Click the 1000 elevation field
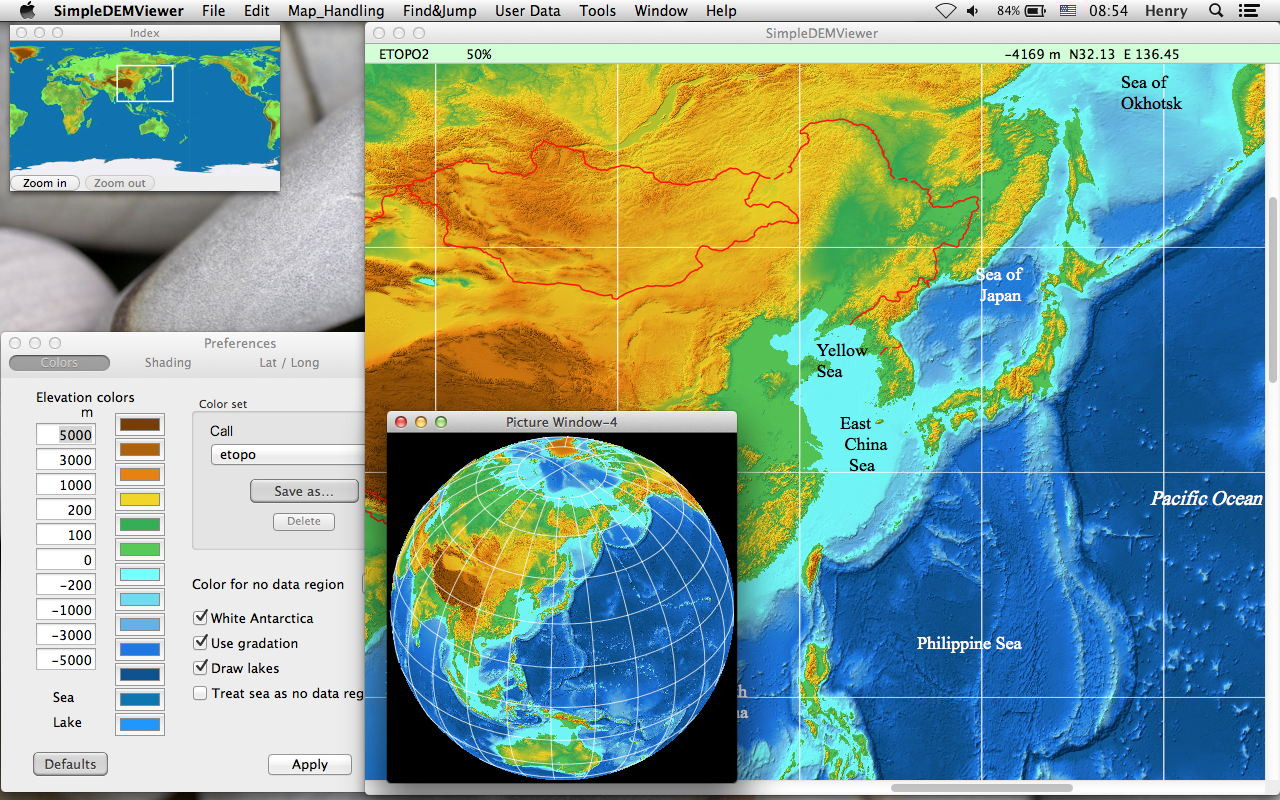The image size is (1280, 800). pyautogui.click(x=65, y=484)
